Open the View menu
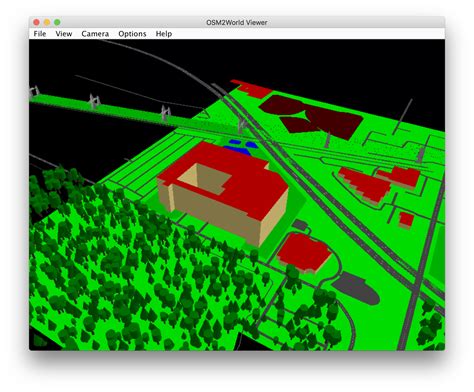474x392 pixels. point(64,34)
